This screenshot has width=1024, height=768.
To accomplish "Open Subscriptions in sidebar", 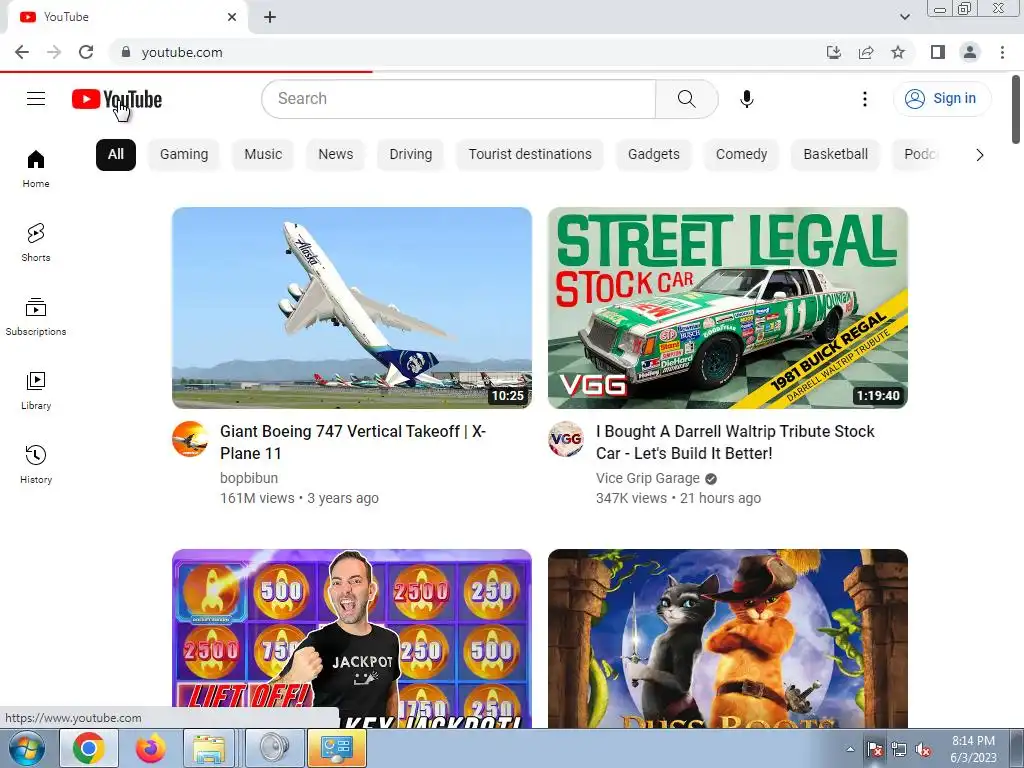I will pos(36,317).
